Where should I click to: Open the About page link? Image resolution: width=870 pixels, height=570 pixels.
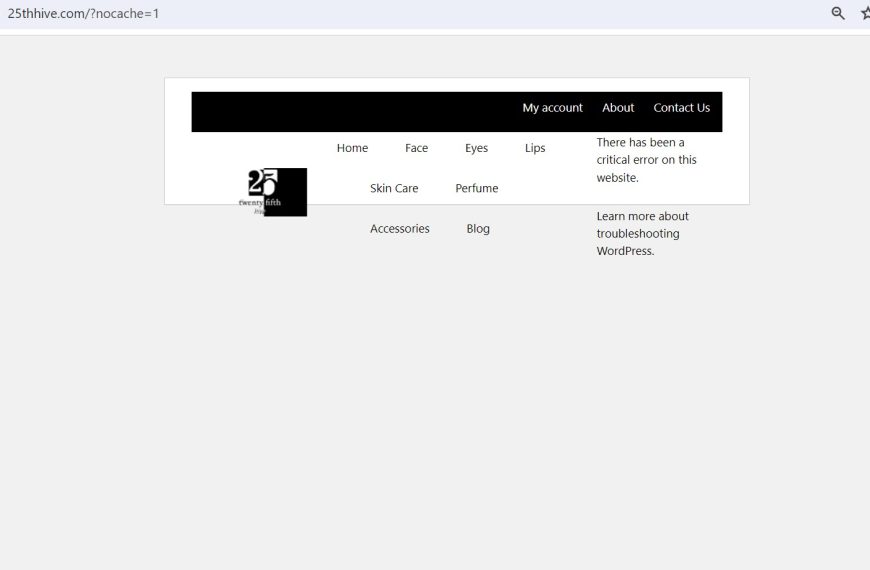(x=618, y=108)
